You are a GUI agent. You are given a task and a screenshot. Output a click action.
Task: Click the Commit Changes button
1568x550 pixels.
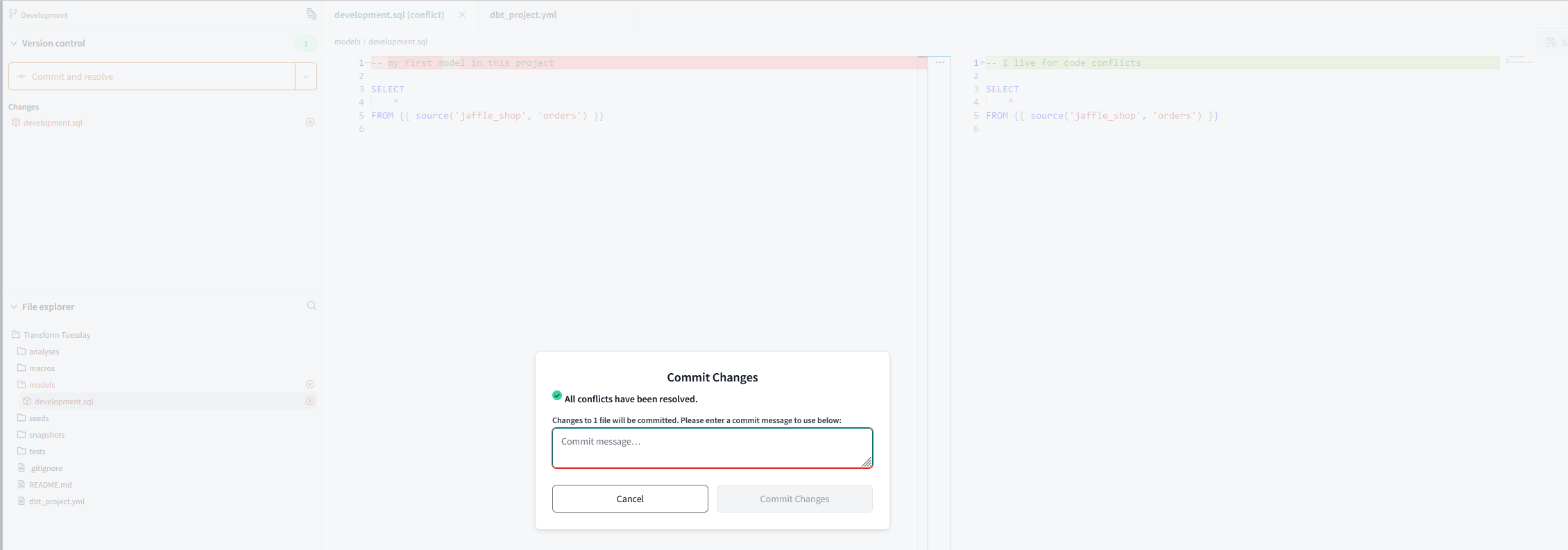[794, 499]
